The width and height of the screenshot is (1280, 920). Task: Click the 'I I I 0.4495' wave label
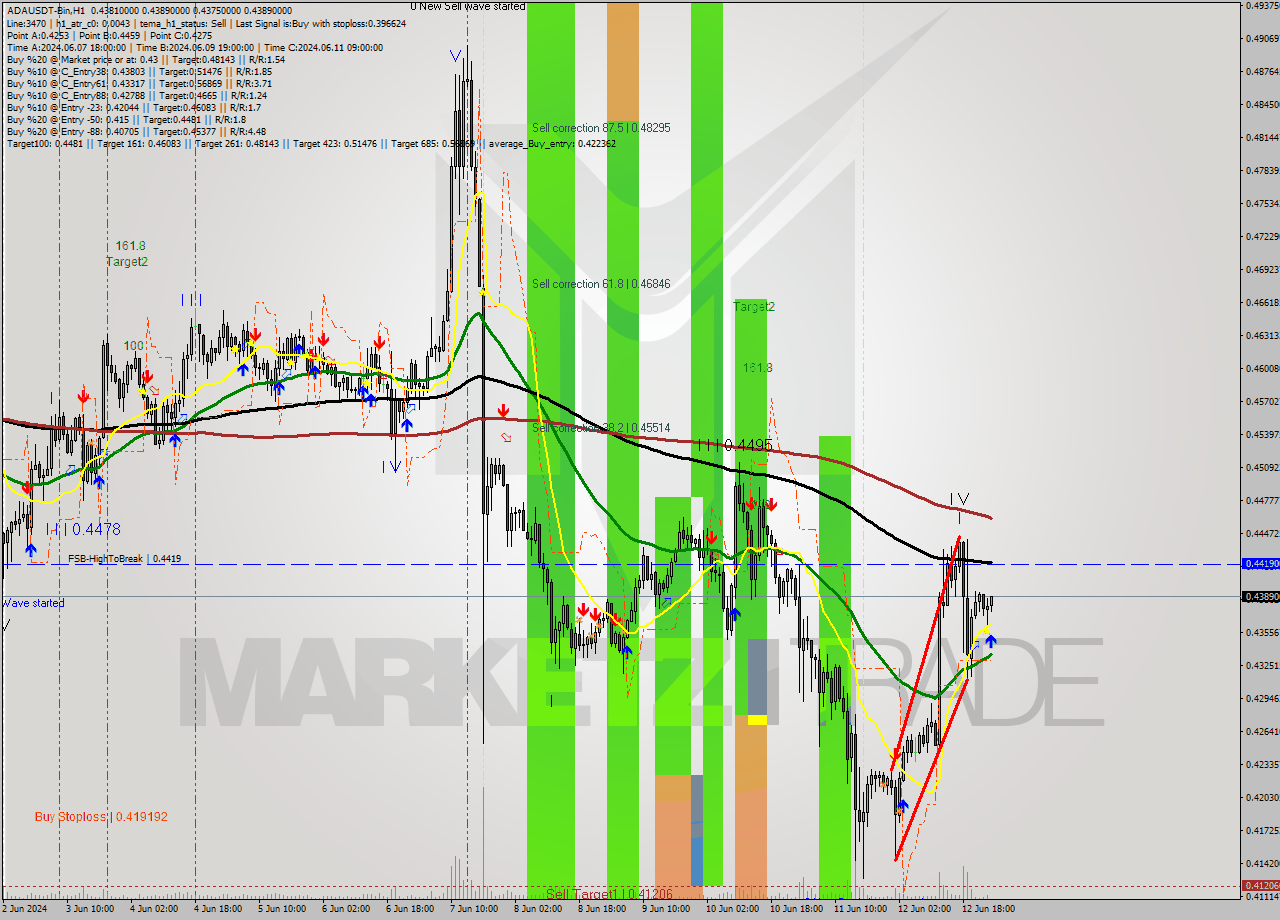[735, 445]
